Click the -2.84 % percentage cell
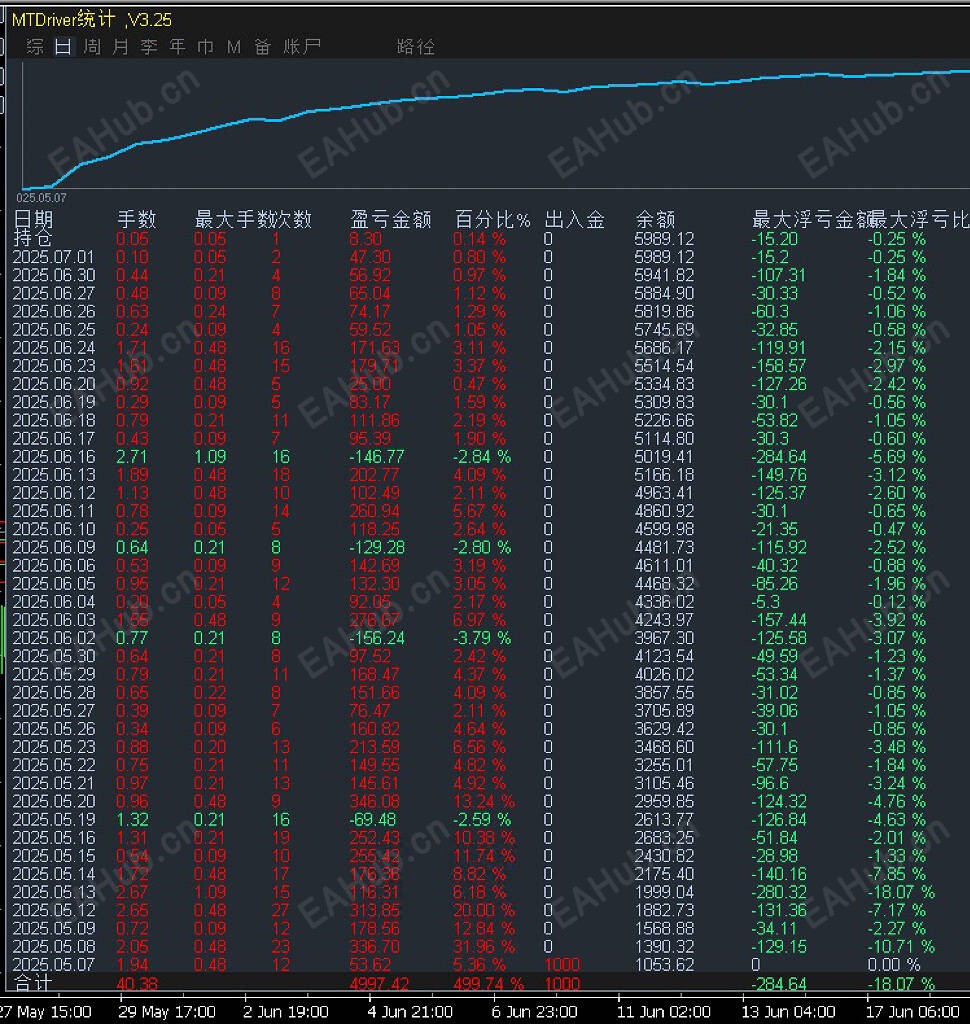 pyautogui.click(x=482, y=456)
